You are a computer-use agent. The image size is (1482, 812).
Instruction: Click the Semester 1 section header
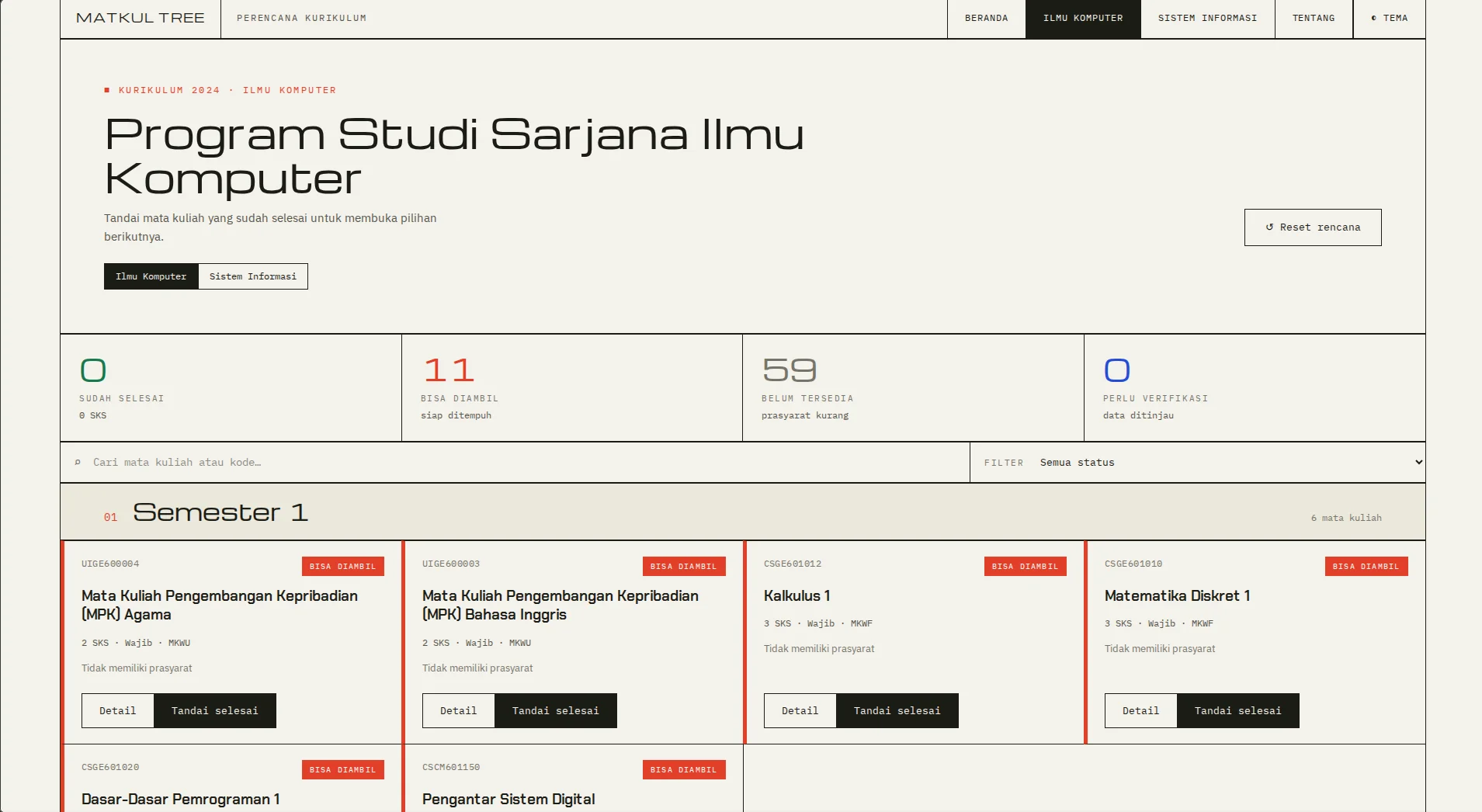coord(743,512)
